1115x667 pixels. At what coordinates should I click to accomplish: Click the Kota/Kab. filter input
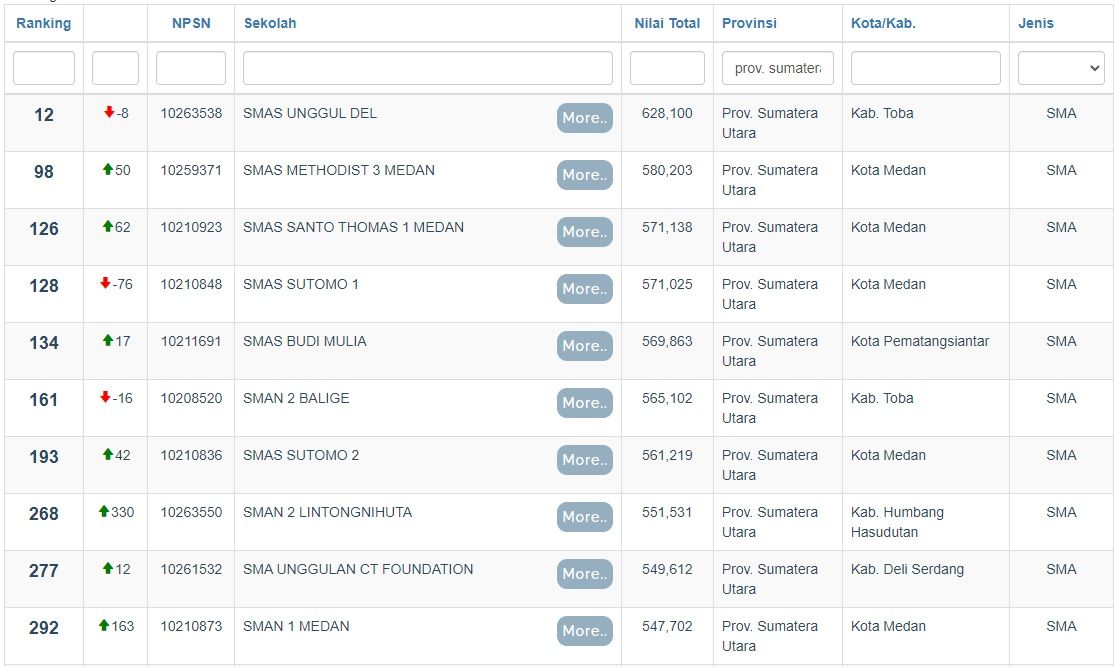(925, 68)
